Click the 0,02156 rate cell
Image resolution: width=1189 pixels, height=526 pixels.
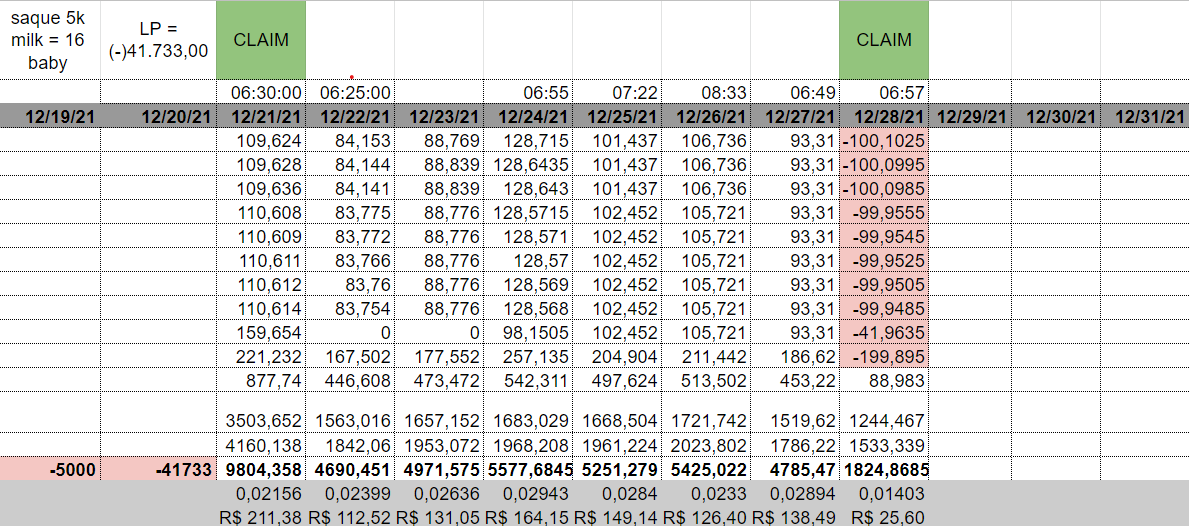(x=261, y=494)
